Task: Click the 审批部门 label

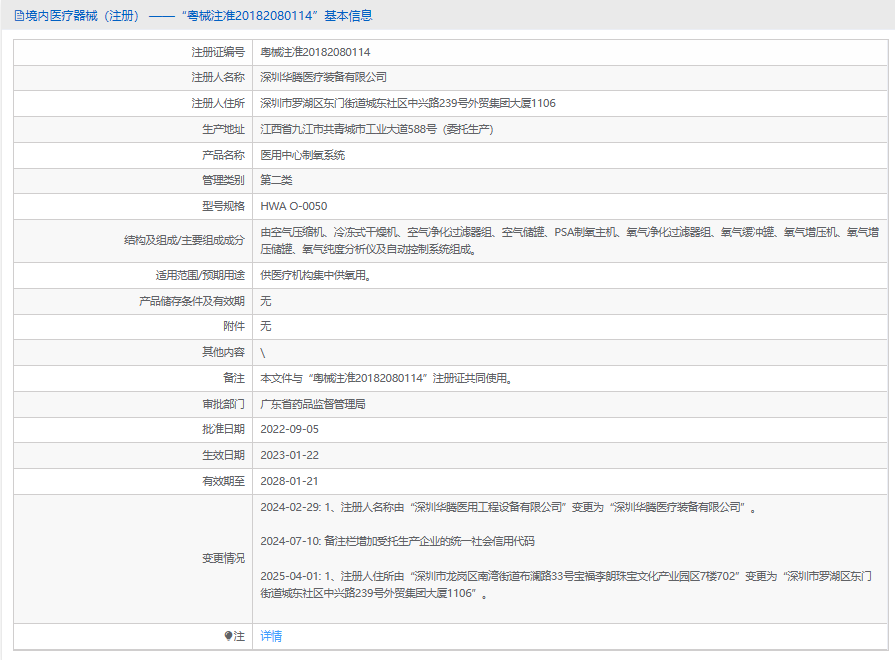Action: [x=223, y=404]
